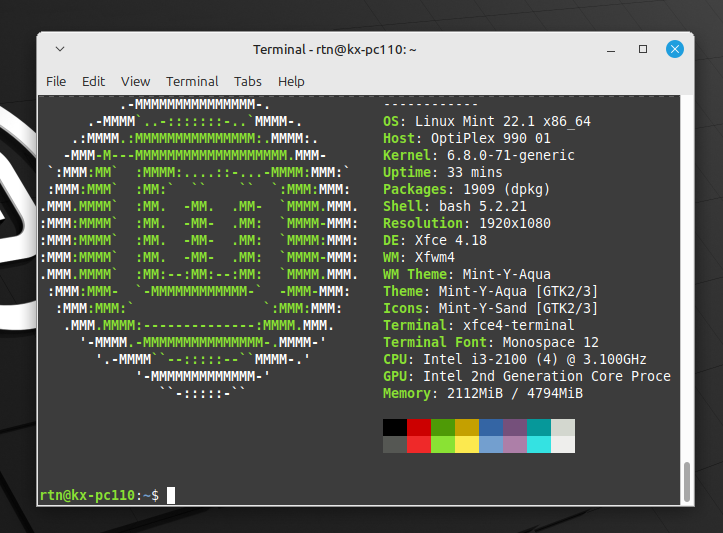Open the Tabs menu
This screenshot has height=533, width=723.
tap(248, 81)
